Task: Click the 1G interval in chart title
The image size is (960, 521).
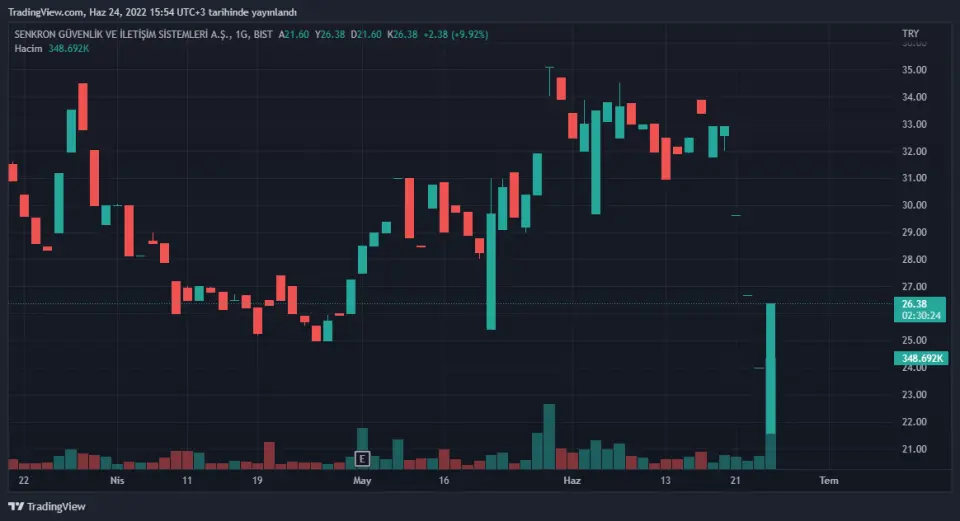Action: tap(241, 35)
